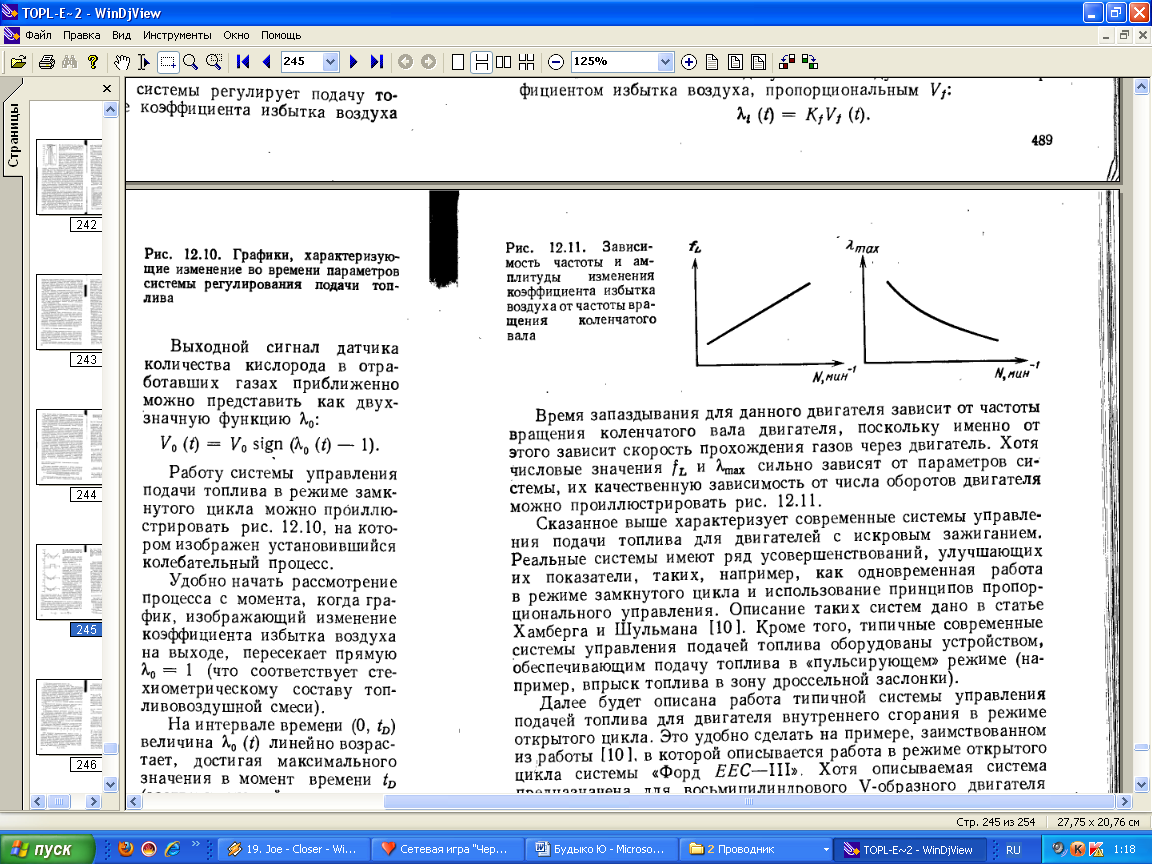
Task: Select the Hand drag tool
Action: [122, 62]
